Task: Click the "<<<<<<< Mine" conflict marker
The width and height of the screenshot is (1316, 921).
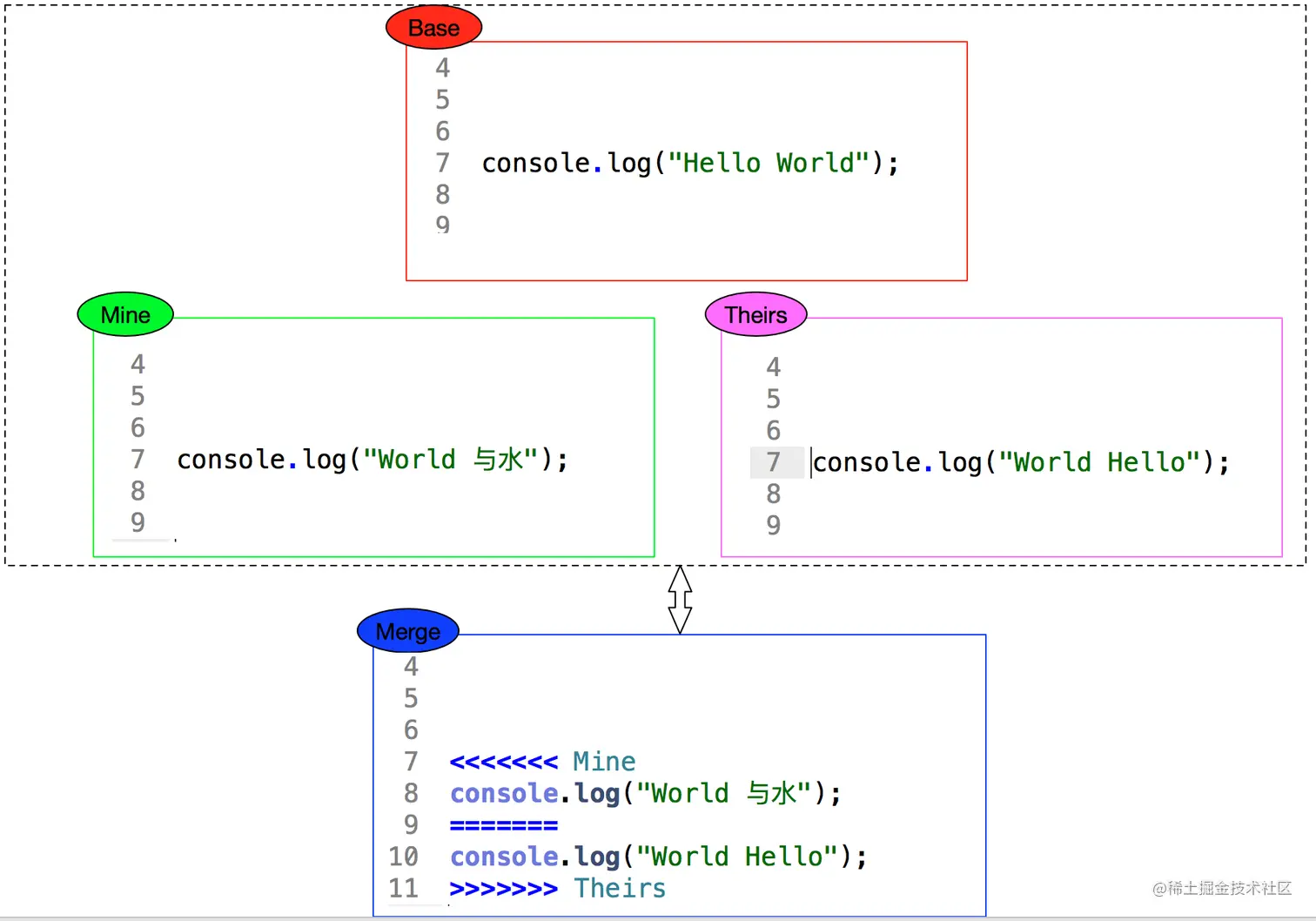Action: click(542, 762)
